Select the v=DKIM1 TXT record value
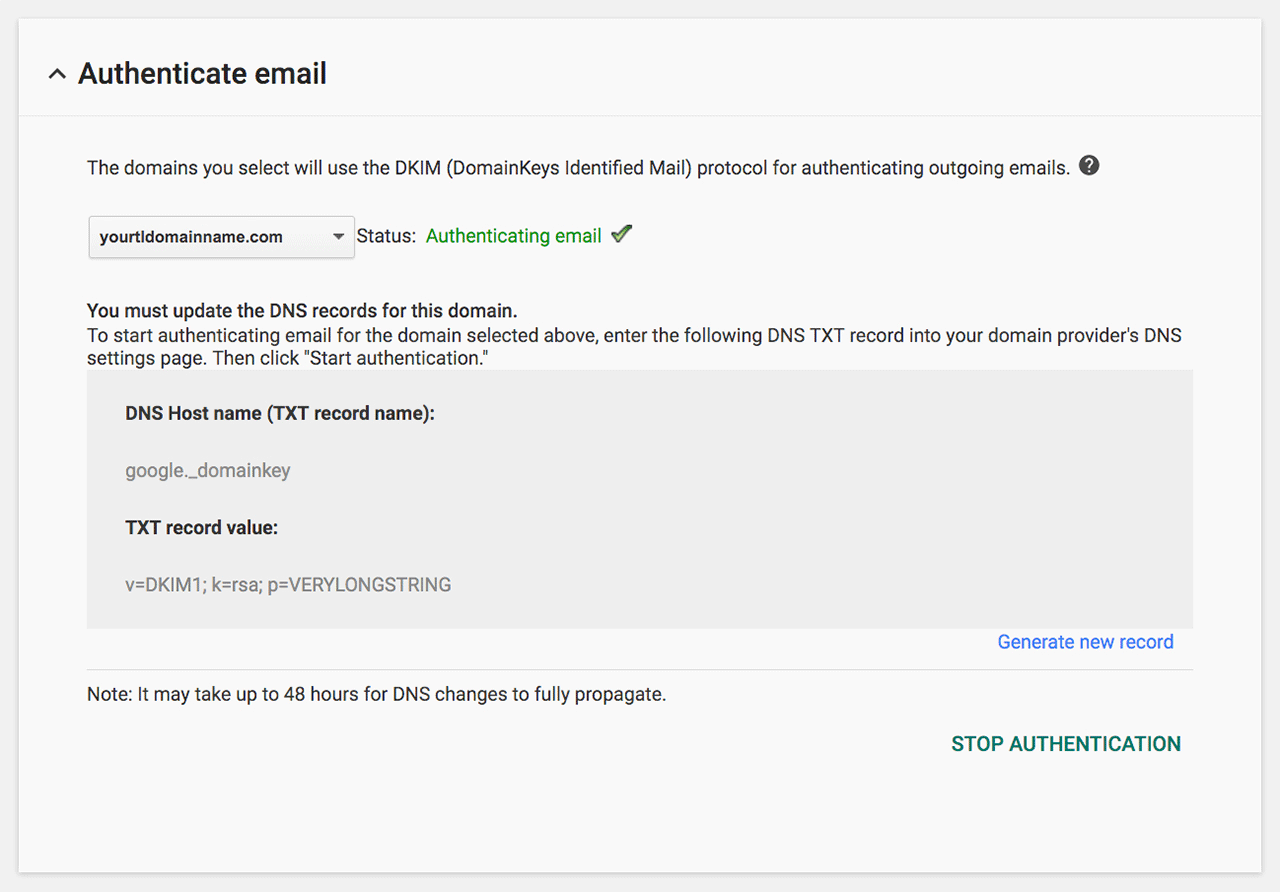 tap(288, 585)
